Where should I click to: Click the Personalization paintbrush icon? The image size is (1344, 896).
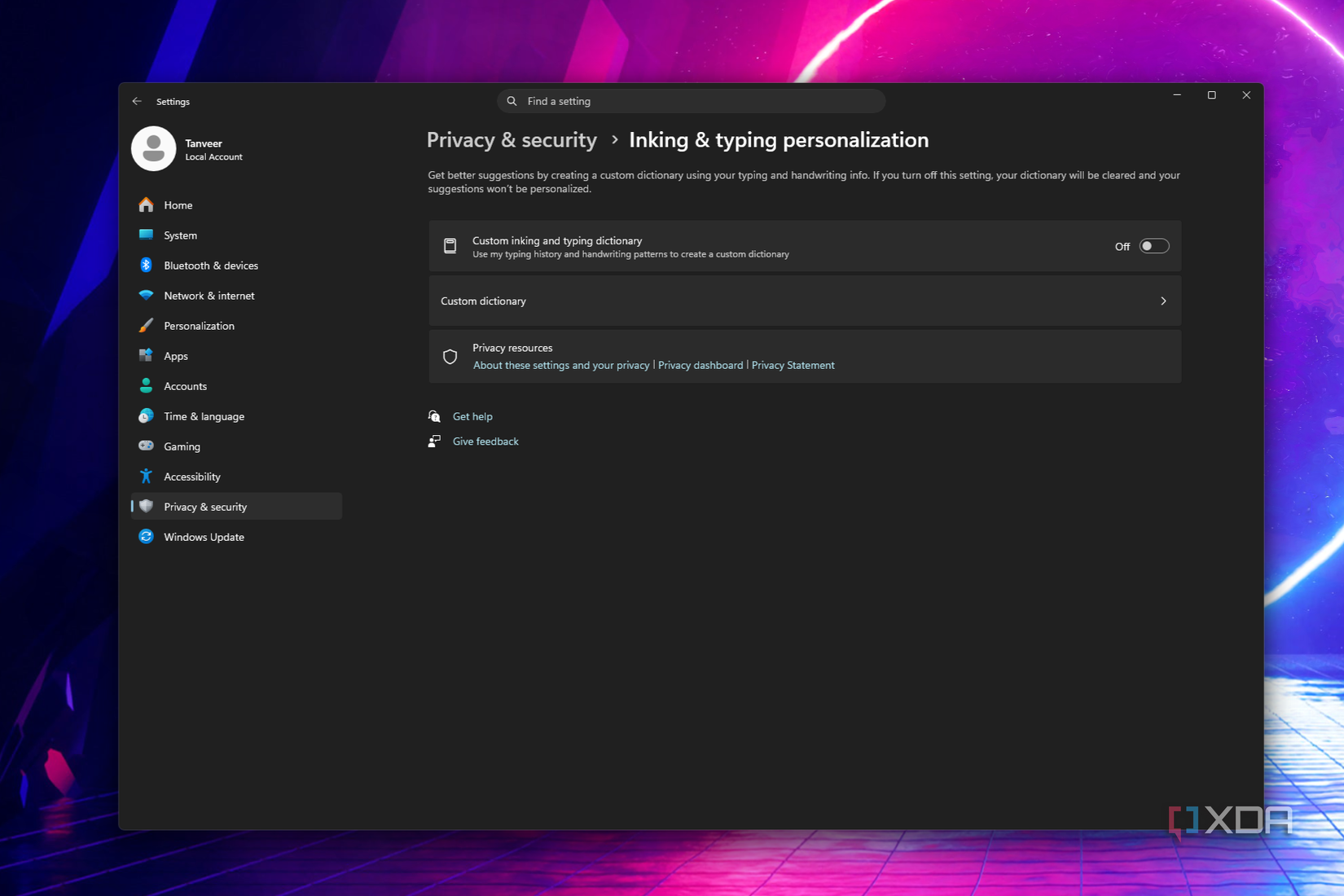coord(146,325)
